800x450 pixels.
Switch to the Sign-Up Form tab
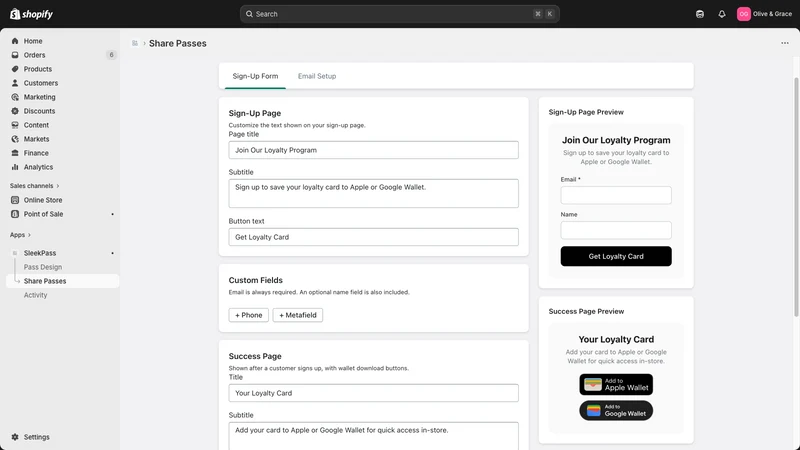[x=255, y=76]
